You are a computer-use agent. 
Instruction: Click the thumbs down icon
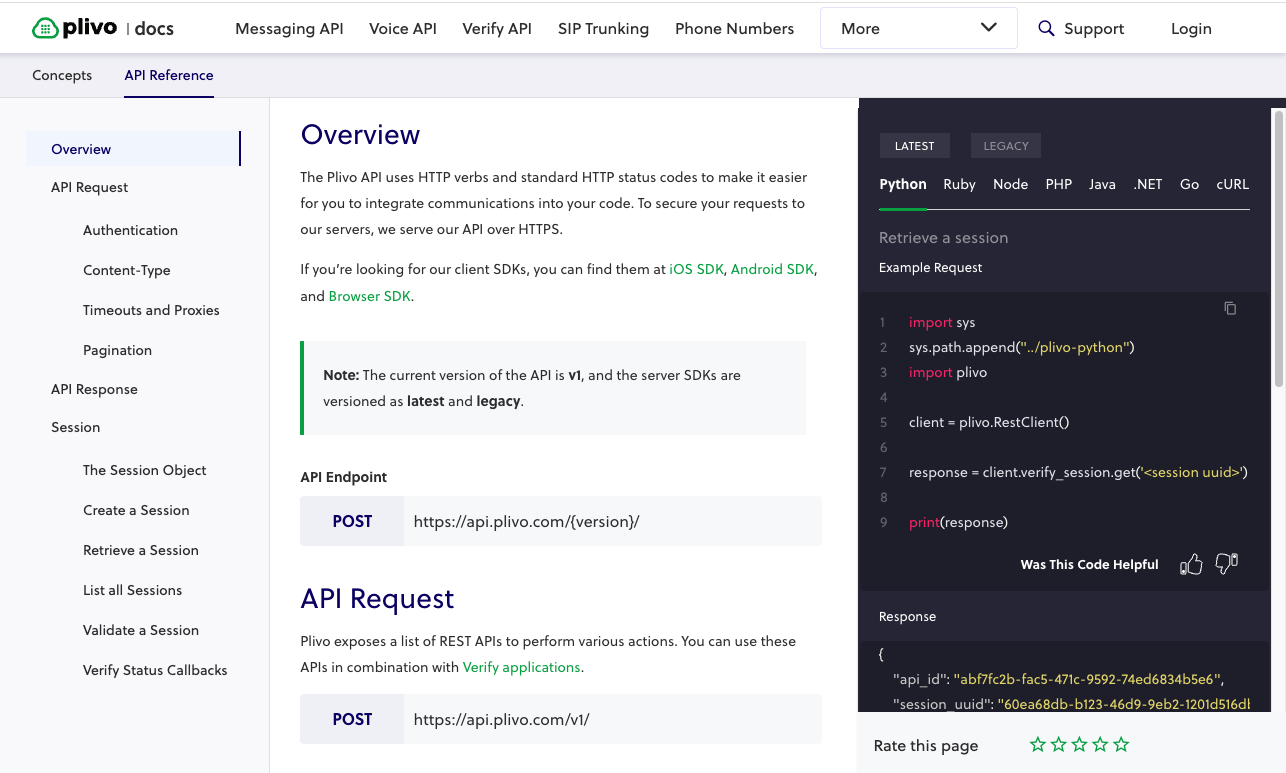1226,564
